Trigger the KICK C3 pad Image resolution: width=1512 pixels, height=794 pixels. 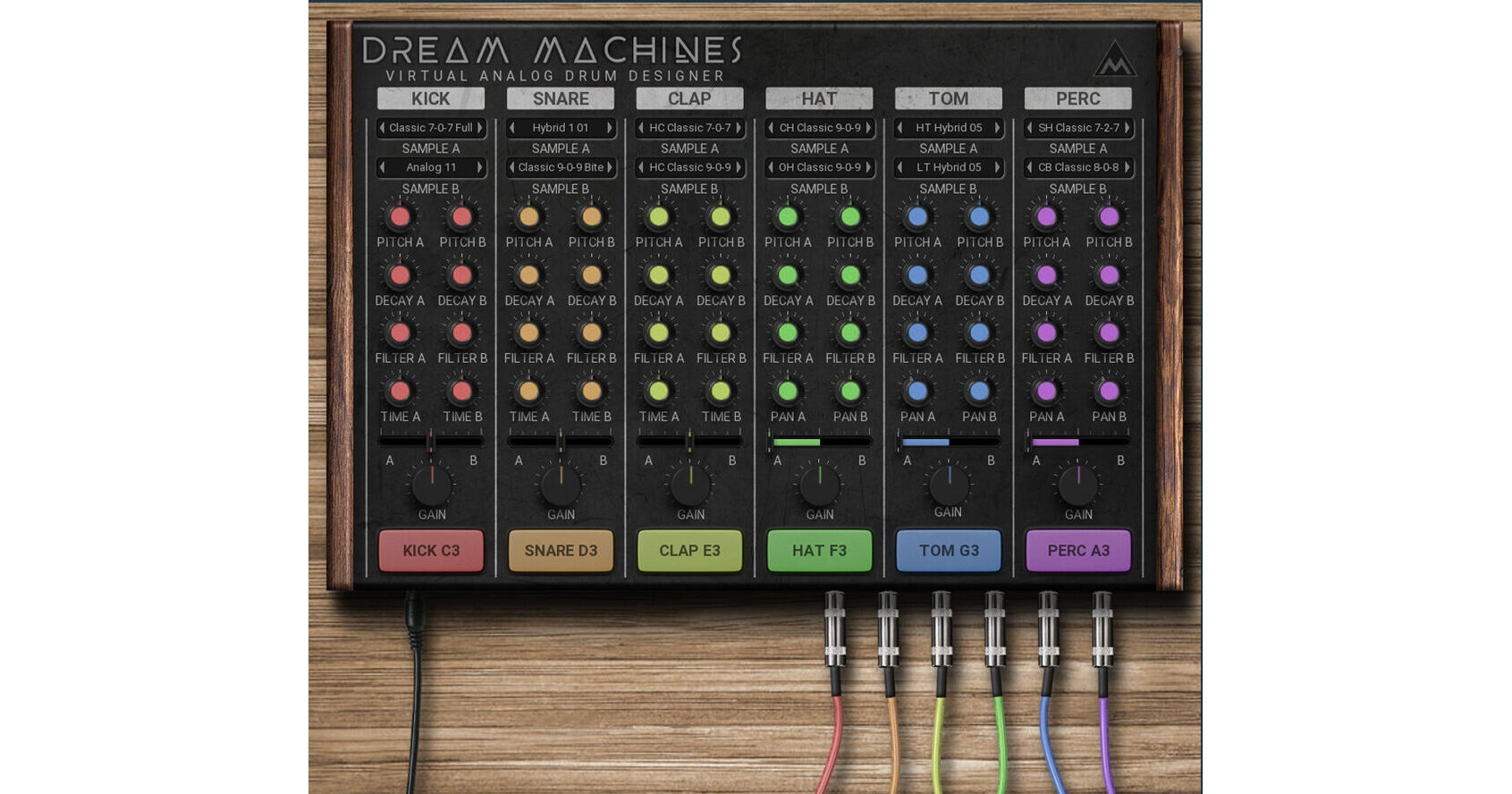(431, 551)
